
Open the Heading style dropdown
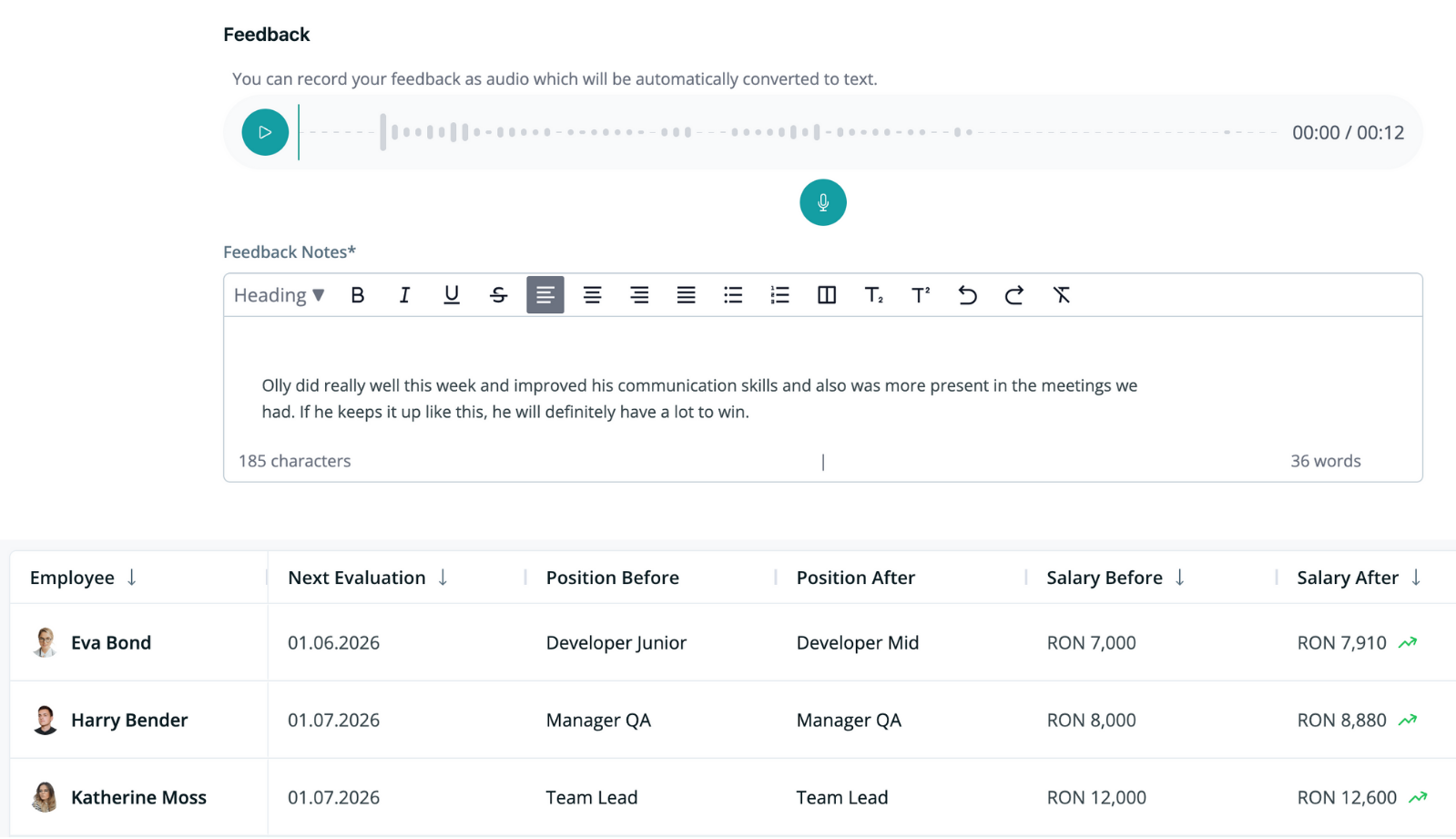click(279, 295)
